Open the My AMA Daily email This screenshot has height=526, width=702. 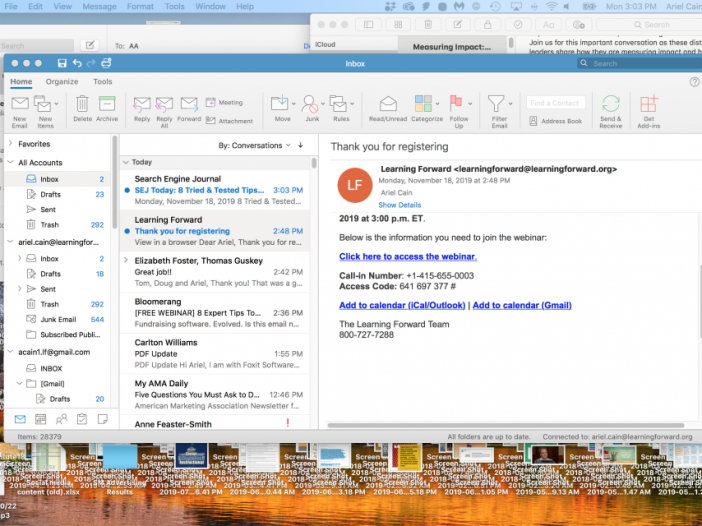pyautogui.click(x=215, y=394)
